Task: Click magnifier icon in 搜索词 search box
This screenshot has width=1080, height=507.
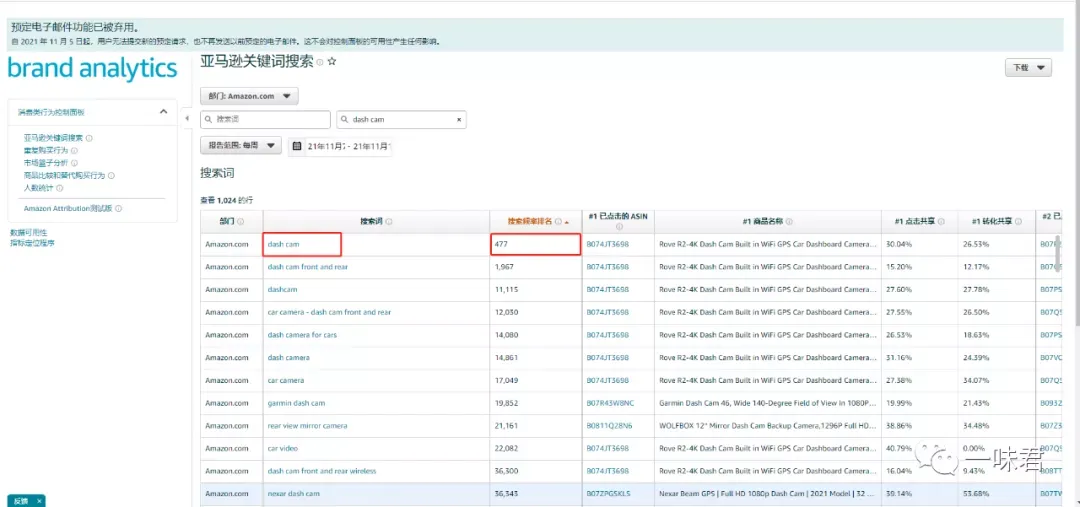Action: [x=208, y=120]
